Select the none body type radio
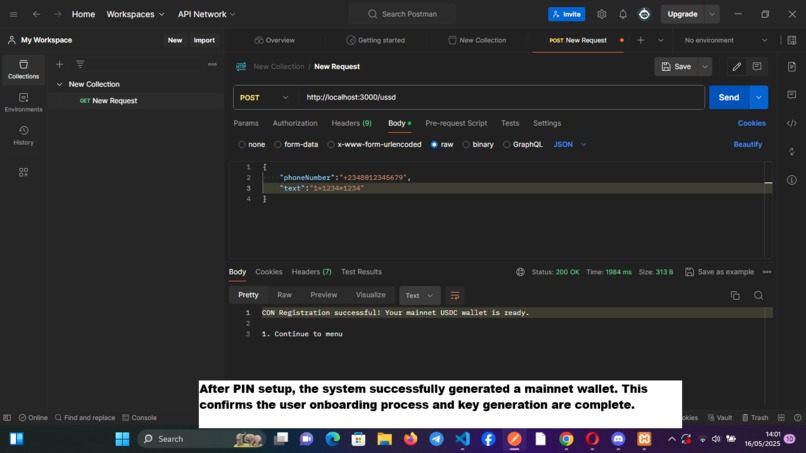Viewport: 806px width, 453px height. tap(242, 144)
